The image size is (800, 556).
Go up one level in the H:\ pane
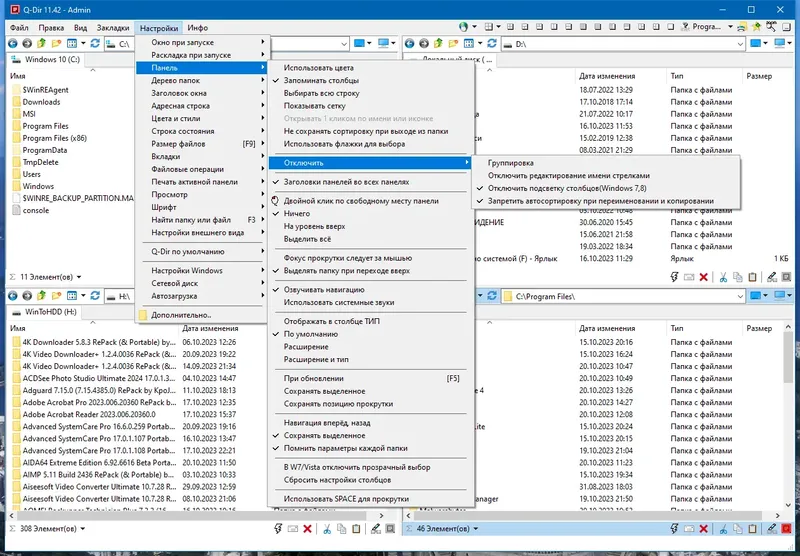(x=41, y=296)
